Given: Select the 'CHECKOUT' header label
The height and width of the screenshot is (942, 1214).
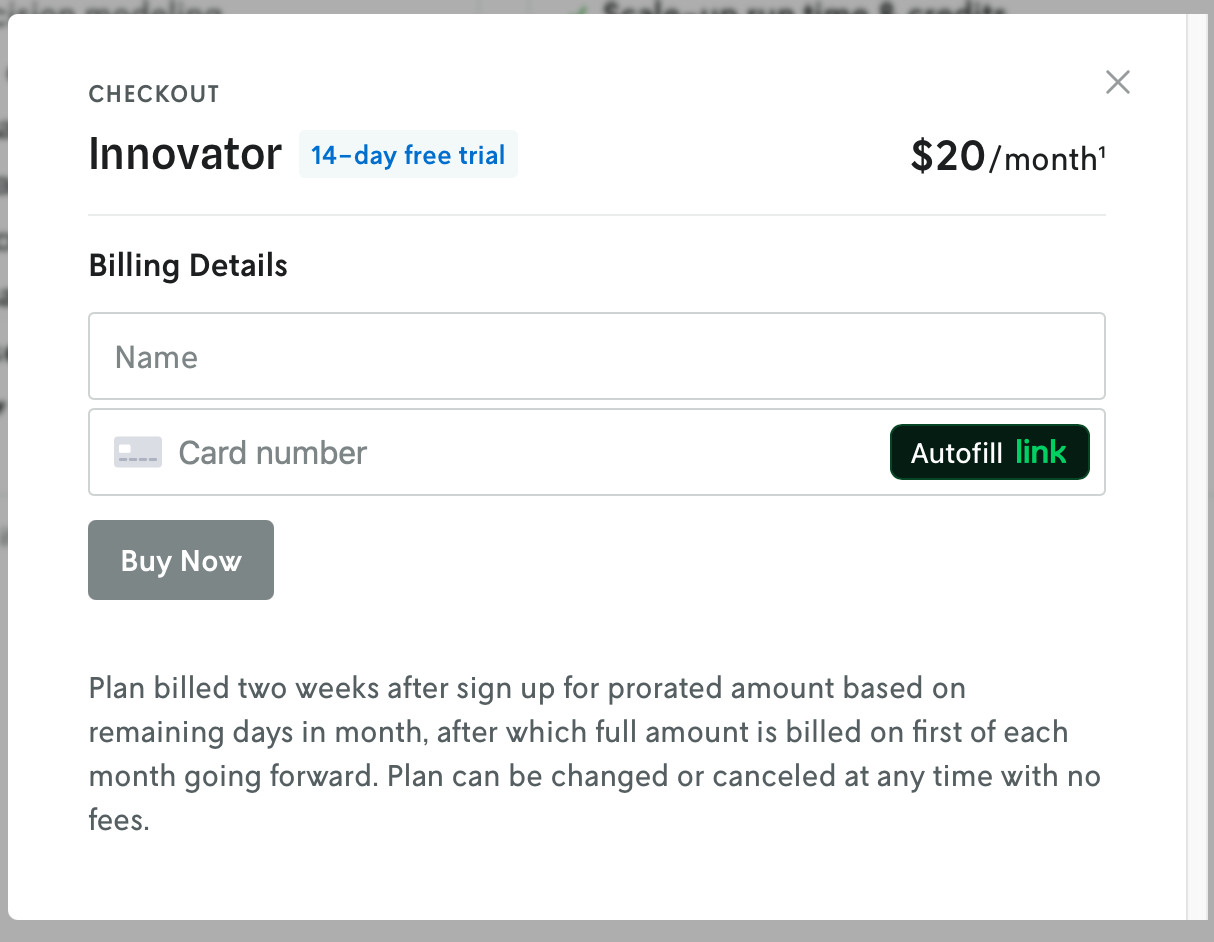Looking at the screenshot, I should click(x=154, y=93).
